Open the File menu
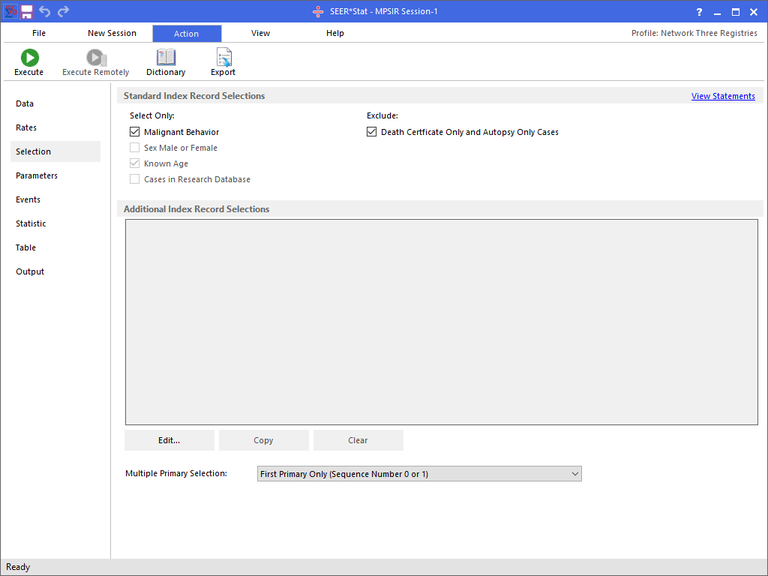Image resolution: width=768 pixels, height=576 pixels. pos(39,33)
